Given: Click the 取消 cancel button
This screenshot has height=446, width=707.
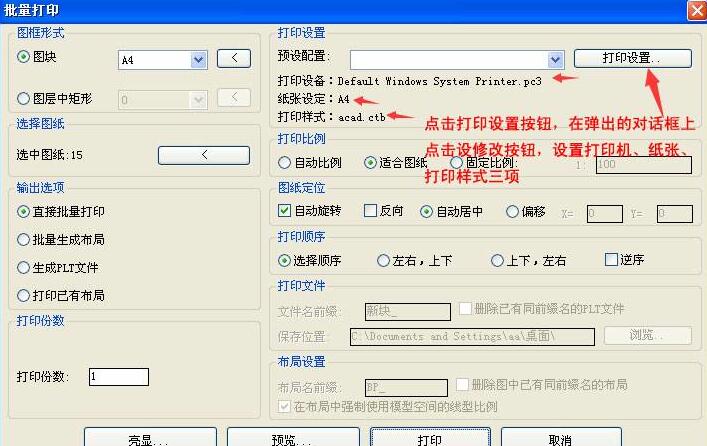Looking at the screenshot, I should [561, 437].
